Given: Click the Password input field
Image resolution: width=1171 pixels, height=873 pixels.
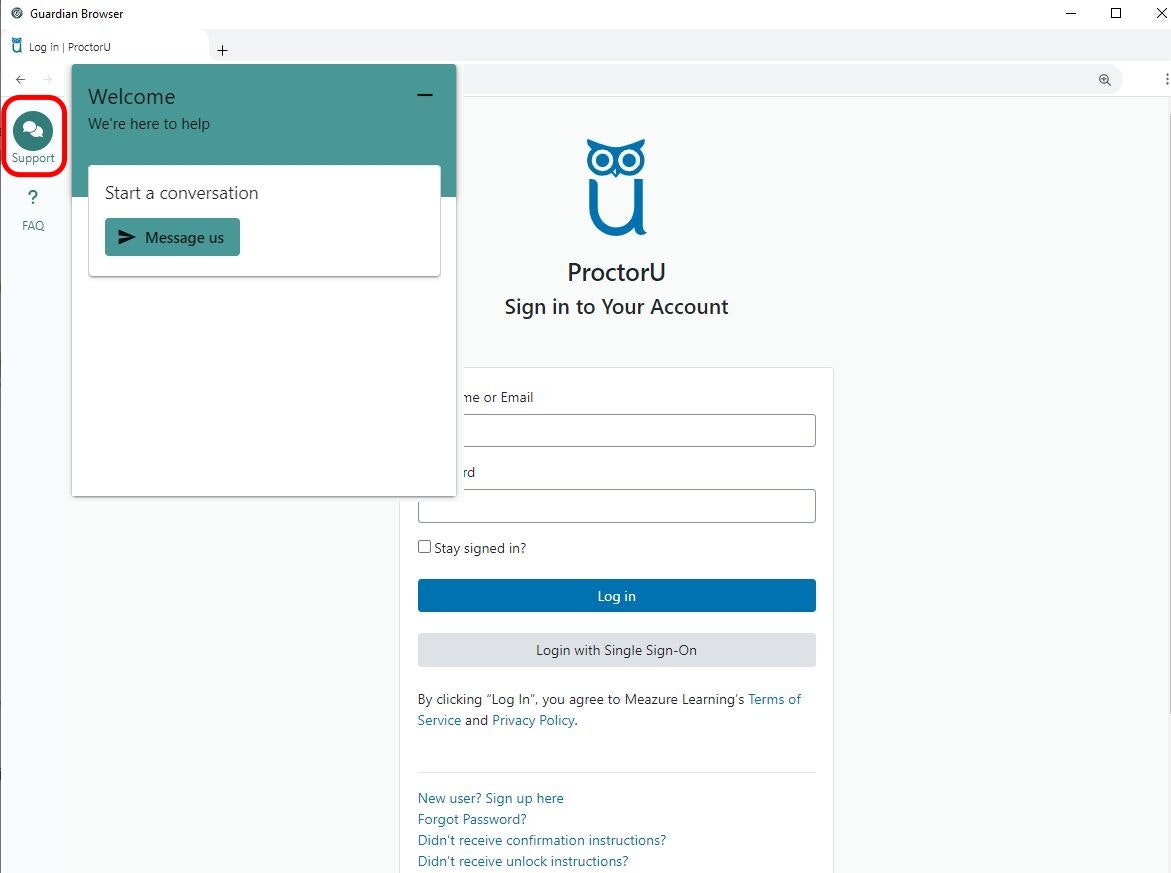Looking at the screenshot, I should (616, 506).
